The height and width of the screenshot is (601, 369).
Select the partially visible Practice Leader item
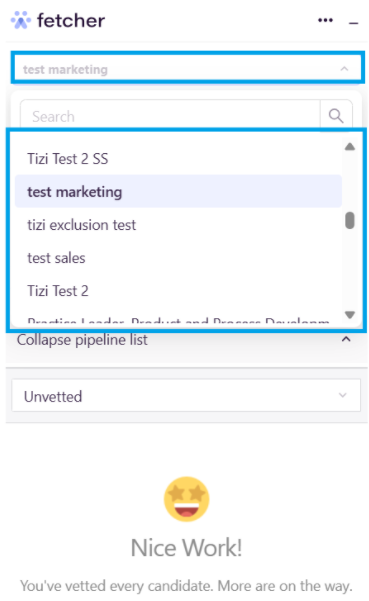(x=178, y=320)
